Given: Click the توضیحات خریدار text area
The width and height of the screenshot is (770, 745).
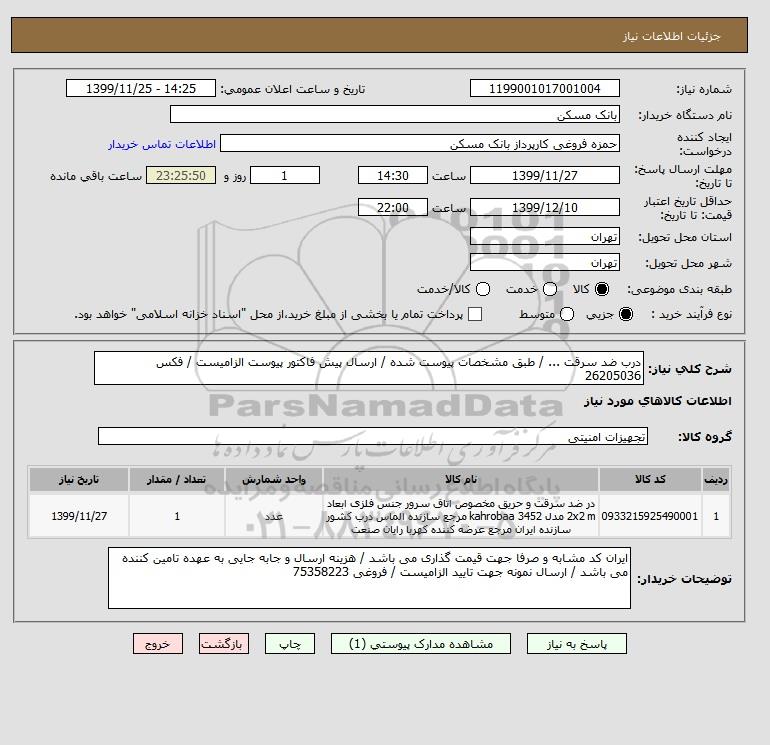Looking at the screenshot, I should click(369, 578).
